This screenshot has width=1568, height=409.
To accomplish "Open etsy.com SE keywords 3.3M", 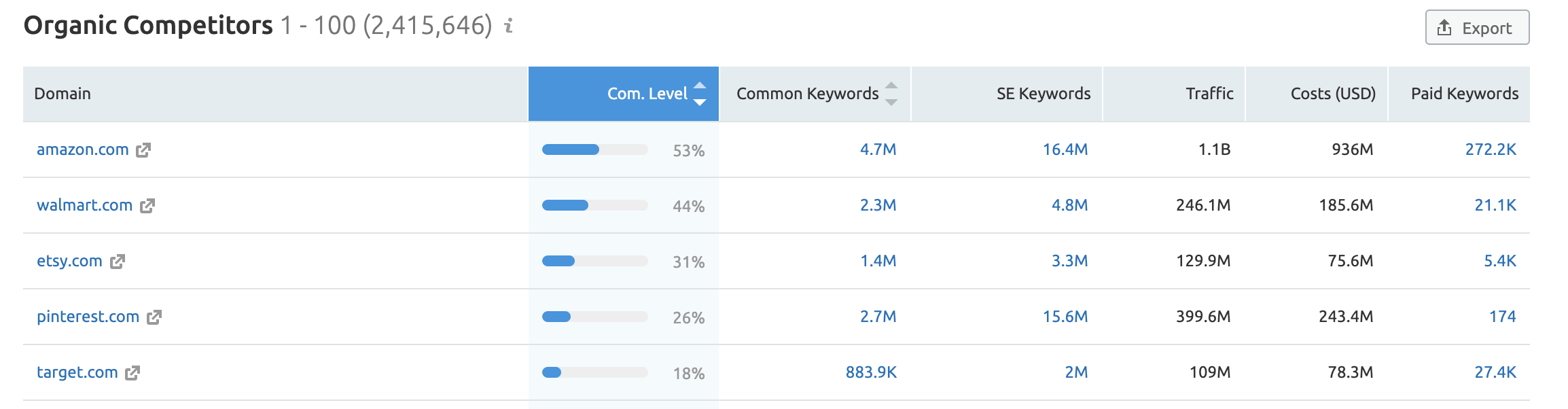I will [1070, 261].
